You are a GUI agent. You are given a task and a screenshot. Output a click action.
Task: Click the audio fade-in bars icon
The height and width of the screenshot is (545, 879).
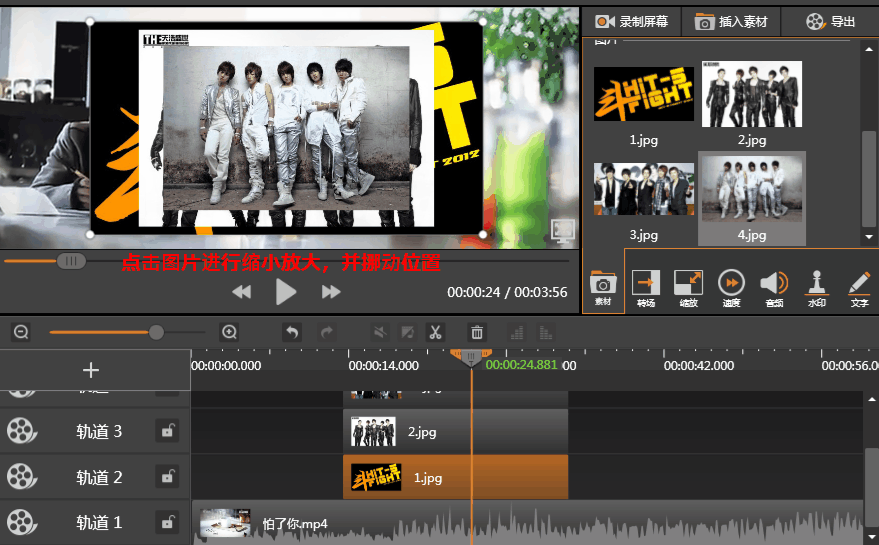click(517, 332)
